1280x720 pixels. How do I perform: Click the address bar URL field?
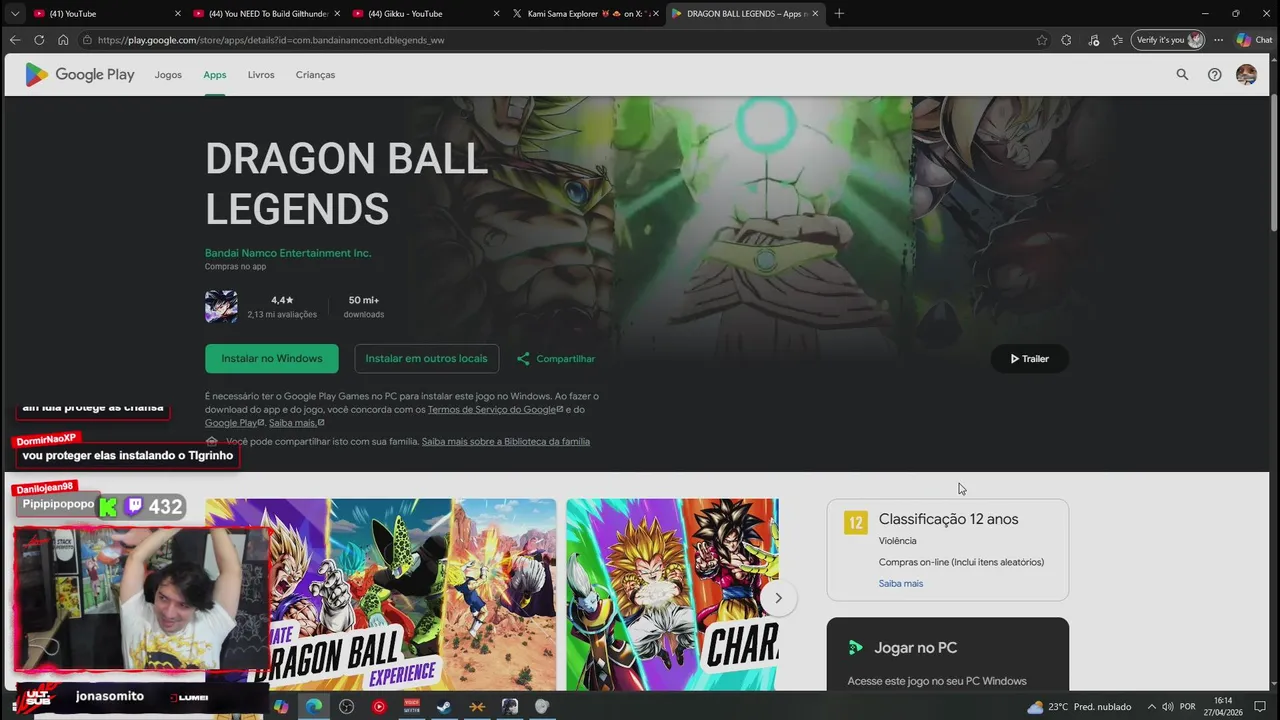click(x=560, y=40)
